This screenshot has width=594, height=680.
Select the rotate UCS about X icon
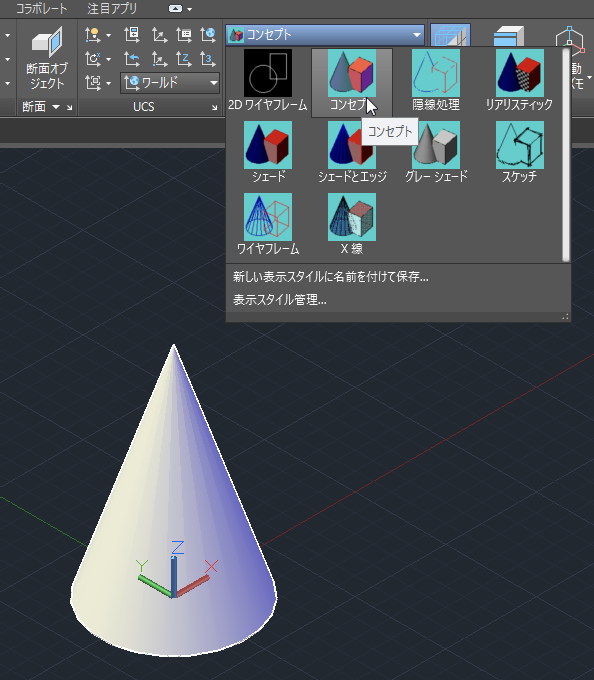[x=93, y=59]
